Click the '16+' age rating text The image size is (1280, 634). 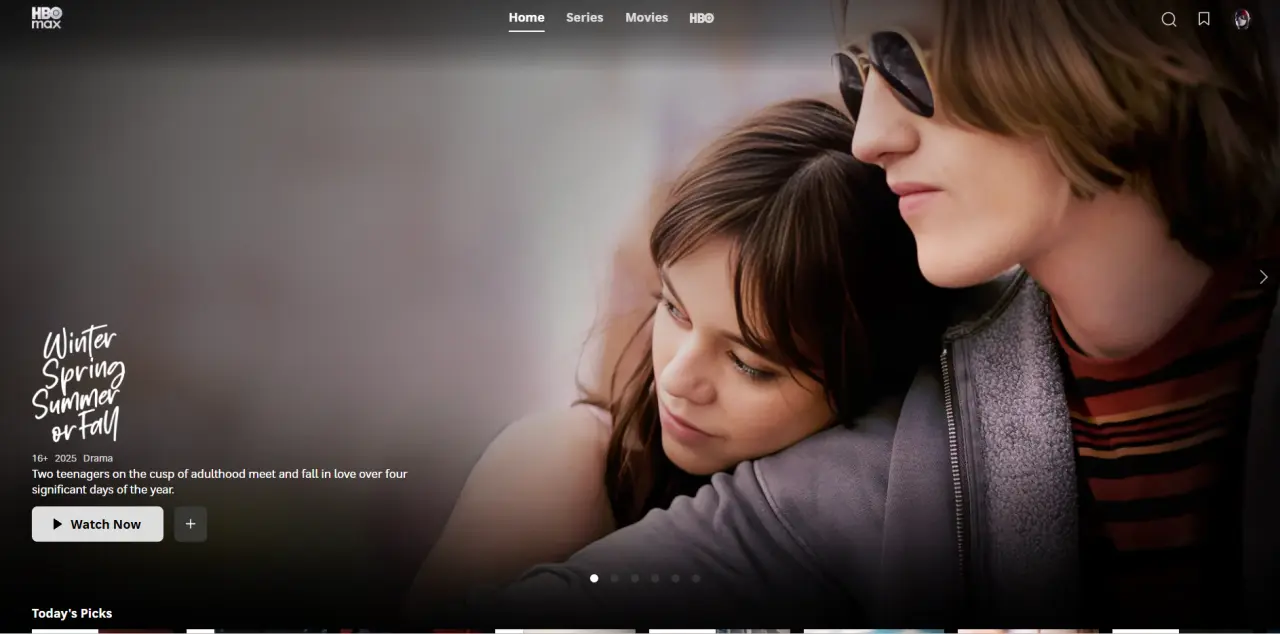40,458
